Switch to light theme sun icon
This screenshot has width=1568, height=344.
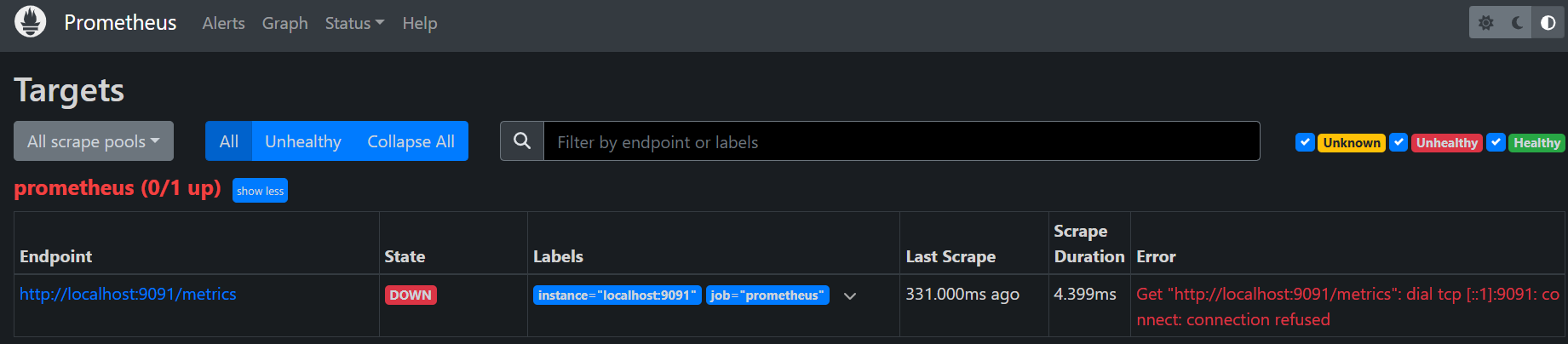1486,23
